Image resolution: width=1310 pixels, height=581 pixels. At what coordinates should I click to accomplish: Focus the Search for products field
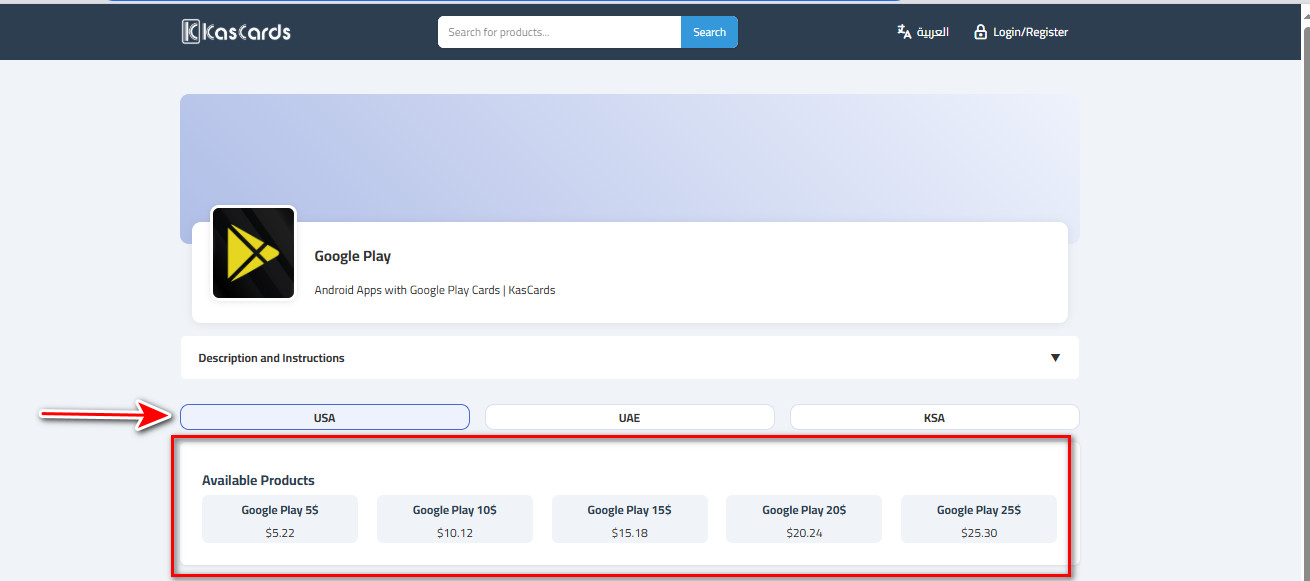pos(559,32)
